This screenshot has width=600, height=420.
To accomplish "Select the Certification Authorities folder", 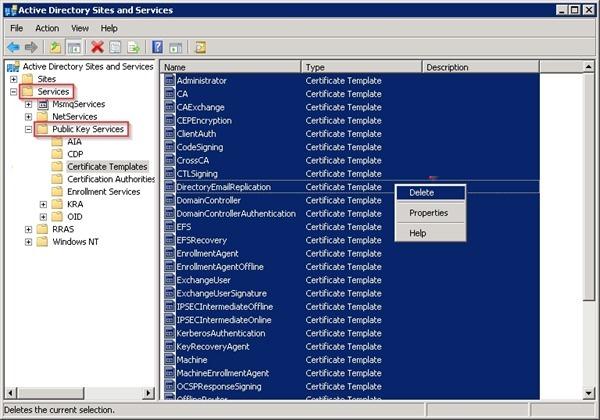I will coord(110,179).
